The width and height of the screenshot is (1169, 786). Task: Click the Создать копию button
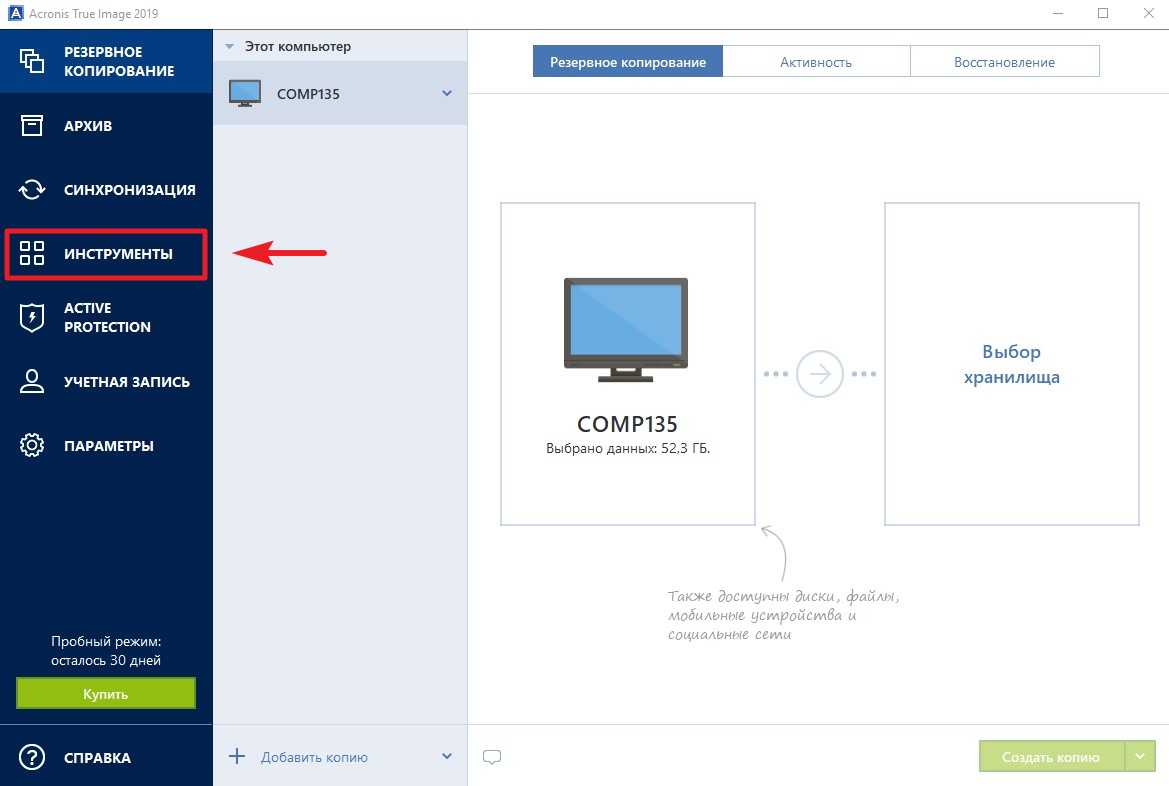(x=1050, y=756)
